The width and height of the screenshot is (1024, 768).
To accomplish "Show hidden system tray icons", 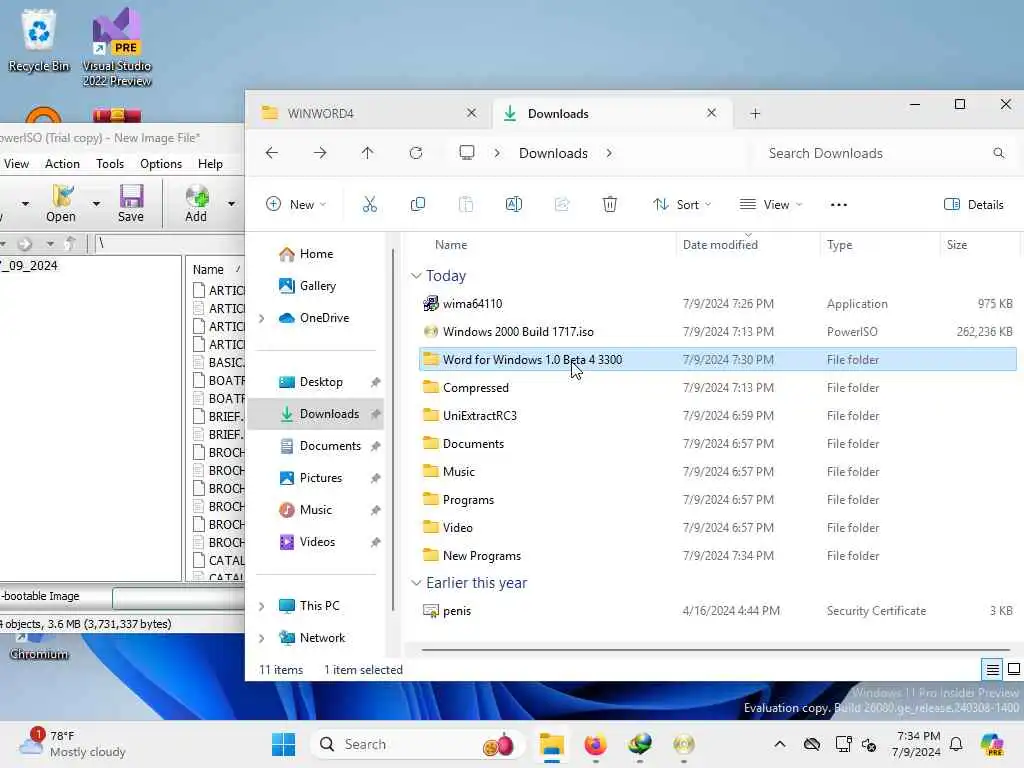I will 780,744.
